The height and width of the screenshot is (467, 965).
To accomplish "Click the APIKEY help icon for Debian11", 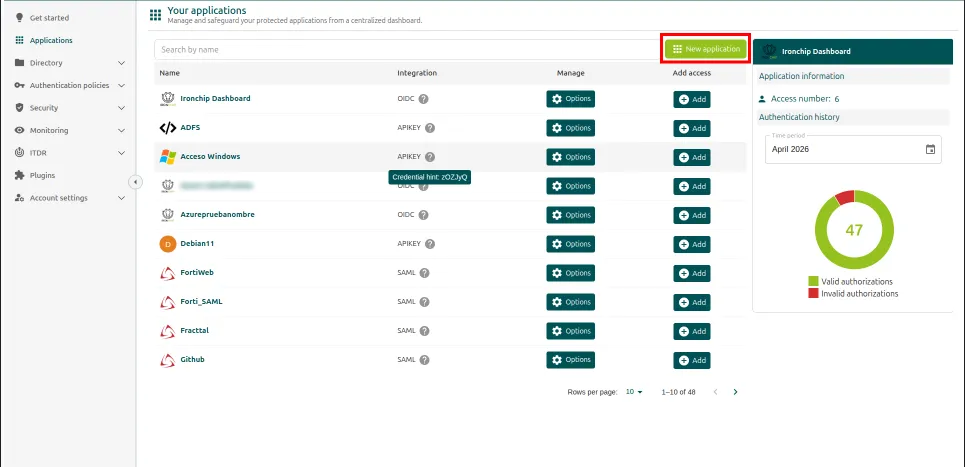I will [430, 244].
